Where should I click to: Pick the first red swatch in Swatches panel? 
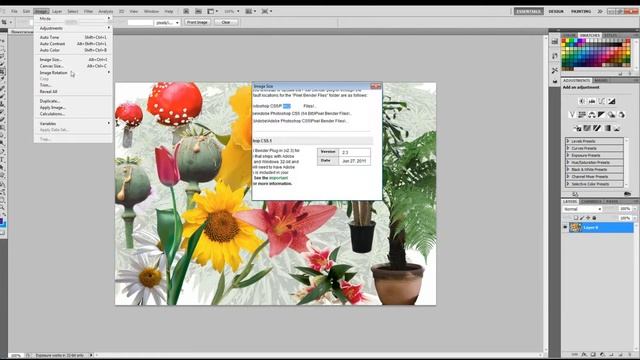(x=564, y=41)
